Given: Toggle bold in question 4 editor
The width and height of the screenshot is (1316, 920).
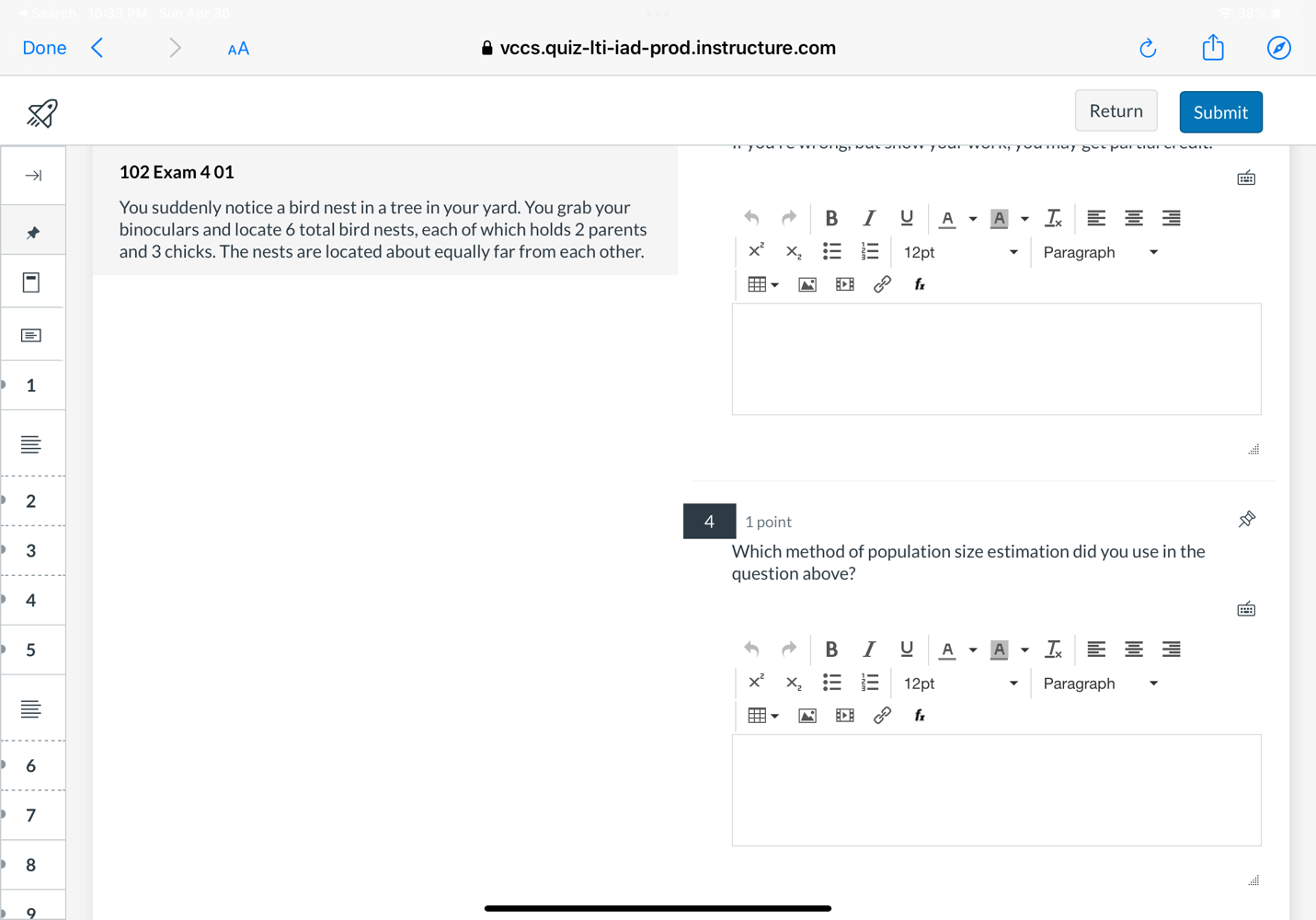Looking at the screenshot, I should (x=830, y=650).
